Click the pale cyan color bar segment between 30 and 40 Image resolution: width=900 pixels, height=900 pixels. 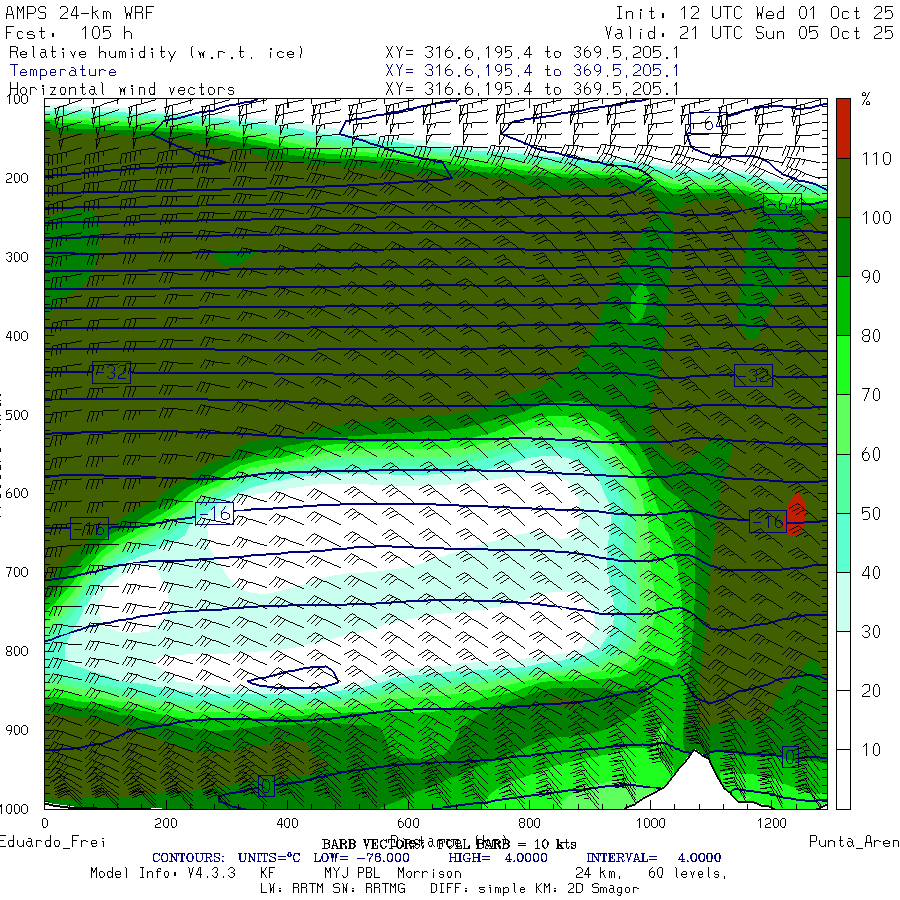click(x=843, y=602)
